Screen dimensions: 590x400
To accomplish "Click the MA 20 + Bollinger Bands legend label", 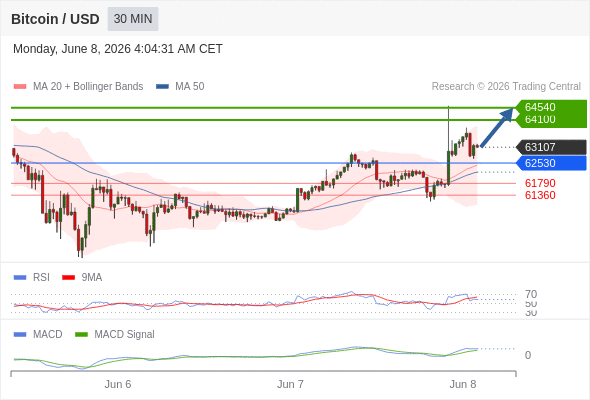I will coord(88,87).
